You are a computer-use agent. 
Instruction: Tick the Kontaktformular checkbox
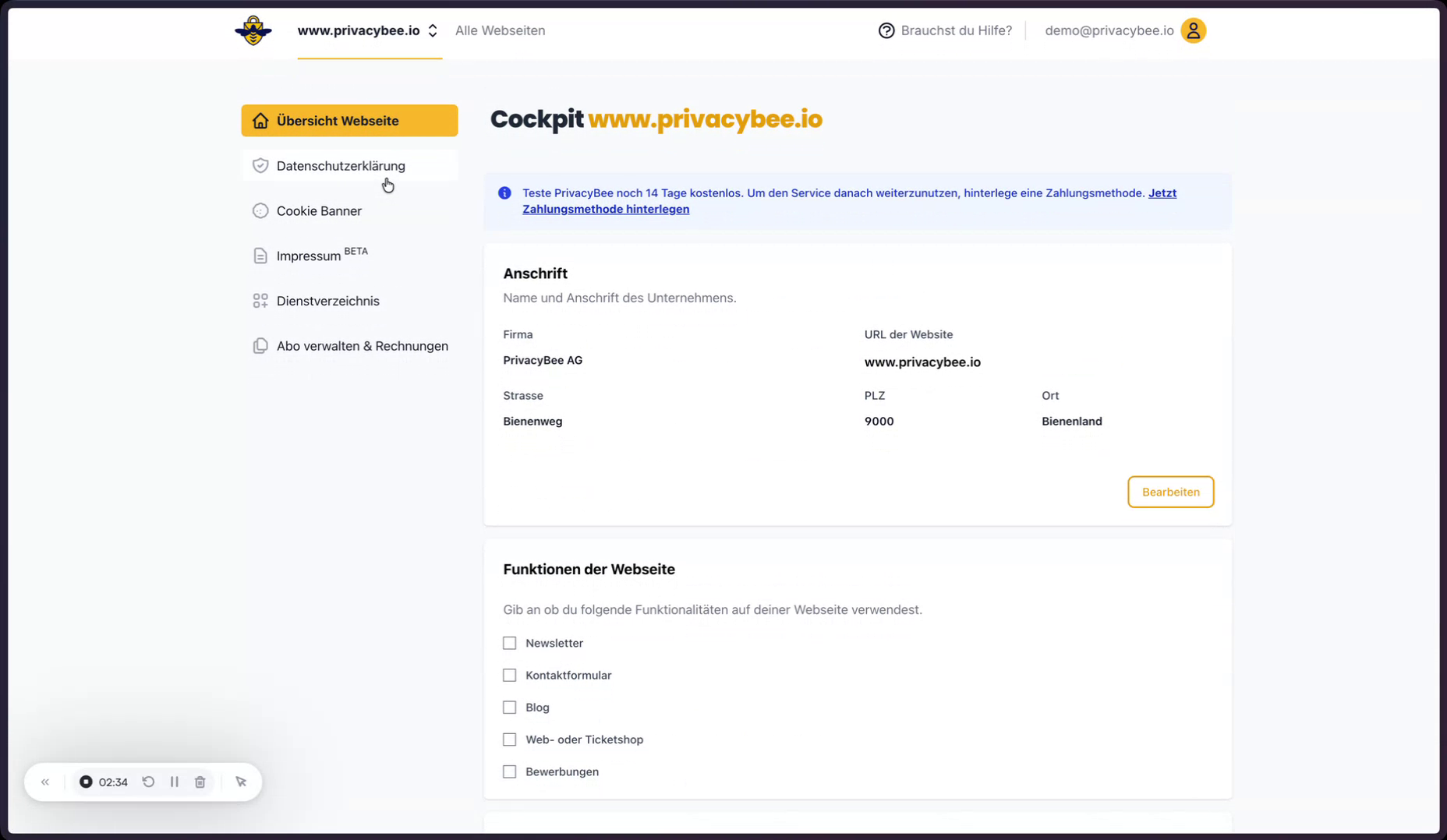click(510, 676)
